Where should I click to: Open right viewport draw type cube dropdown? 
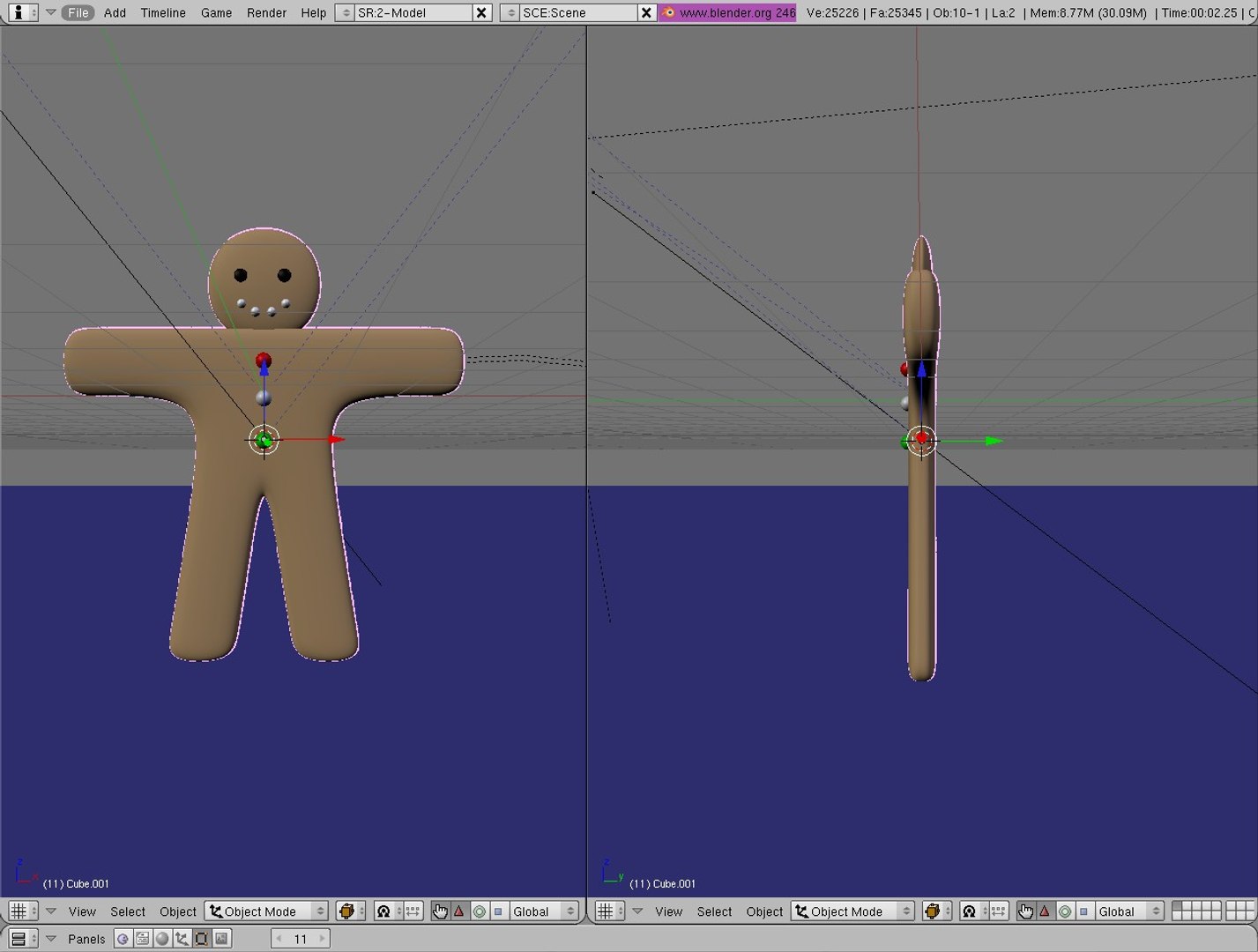[x=937, y=911]
